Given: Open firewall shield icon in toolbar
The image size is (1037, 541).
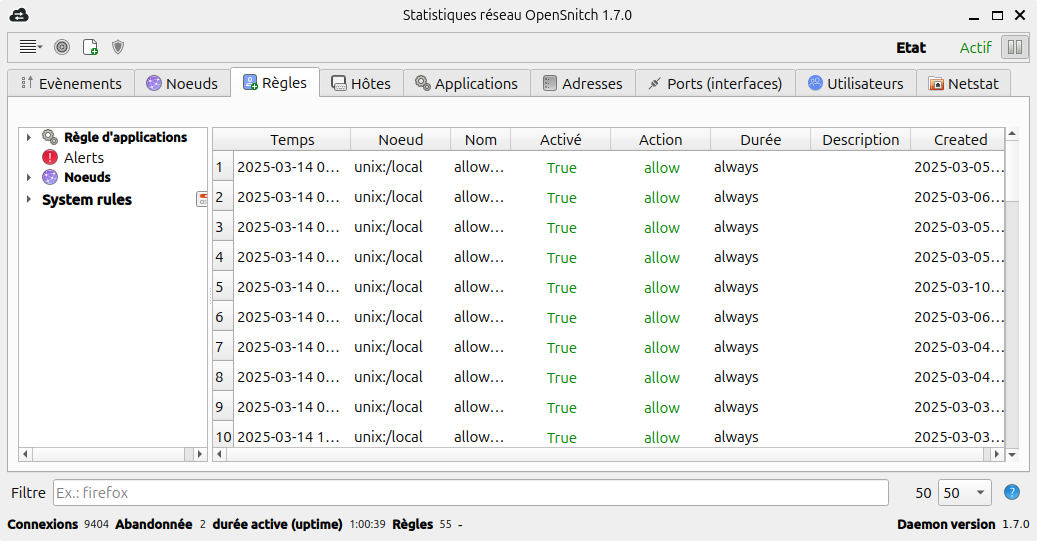Looking at the screenshot, I should [118, 47].
